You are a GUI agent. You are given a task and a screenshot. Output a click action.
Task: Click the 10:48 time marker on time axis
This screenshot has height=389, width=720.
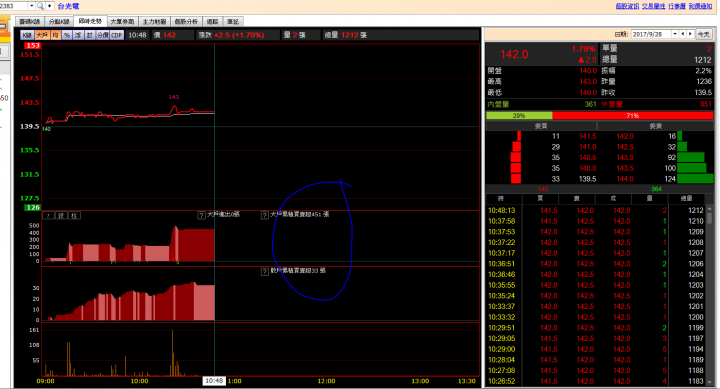coord(214,381)
